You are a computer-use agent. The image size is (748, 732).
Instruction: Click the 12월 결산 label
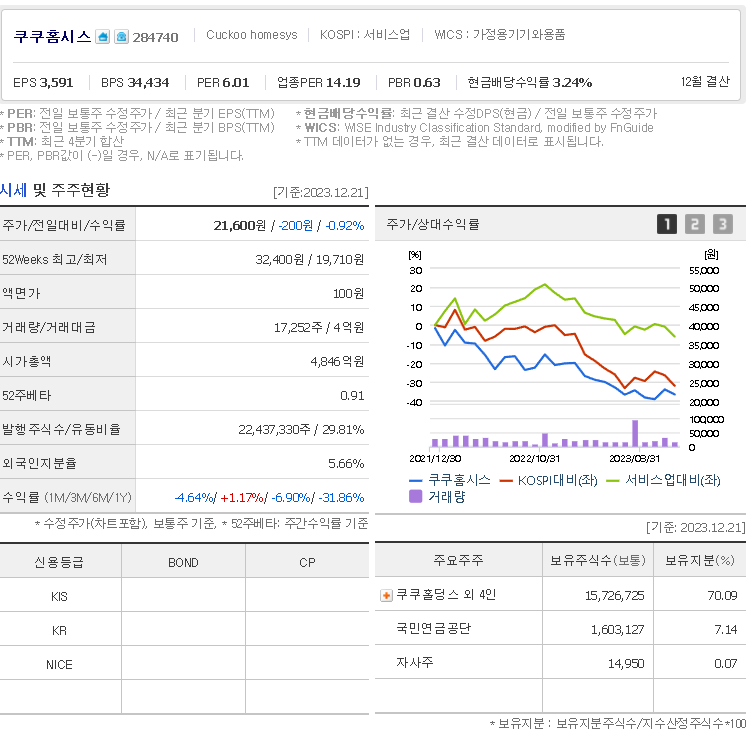(705, 82)
